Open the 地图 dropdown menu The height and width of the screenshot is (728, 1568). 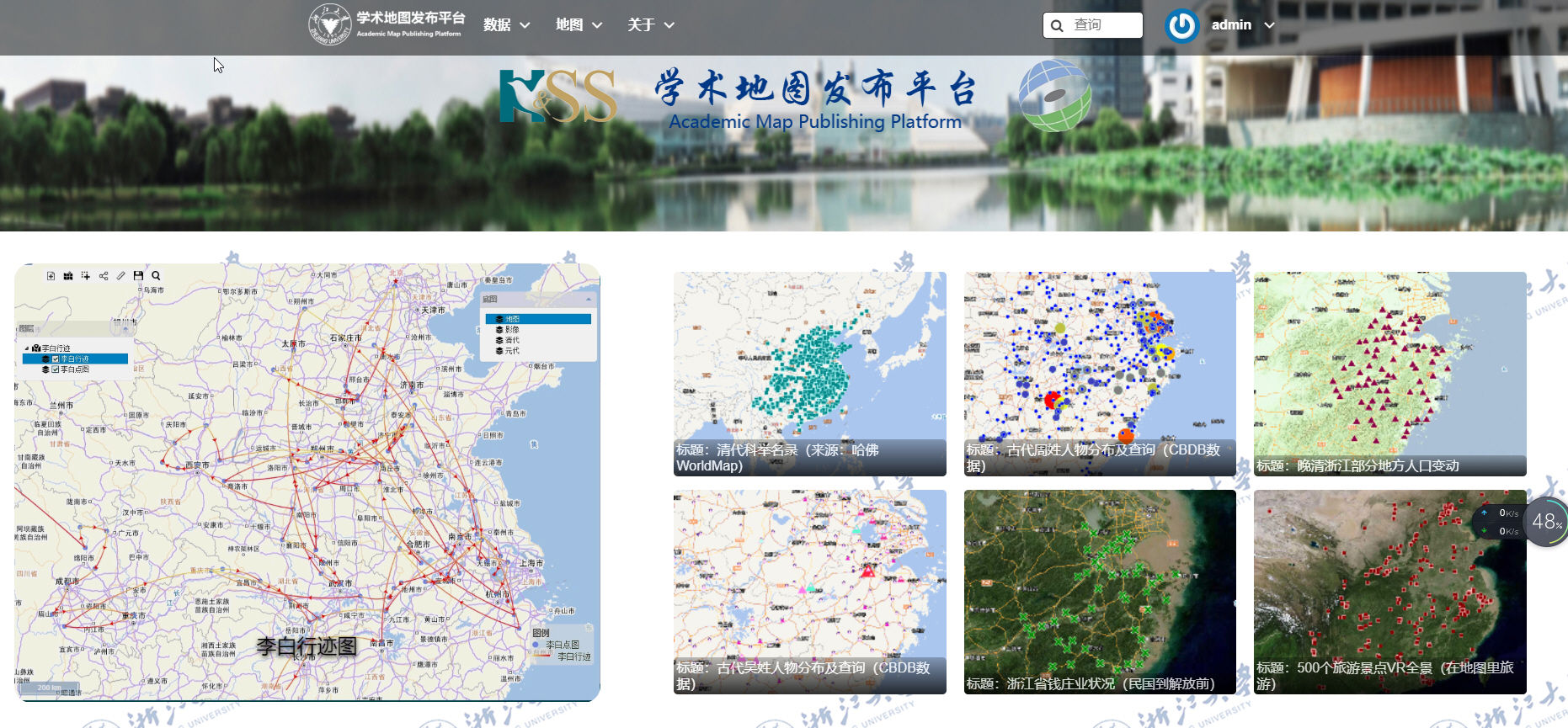coord(579,25)
